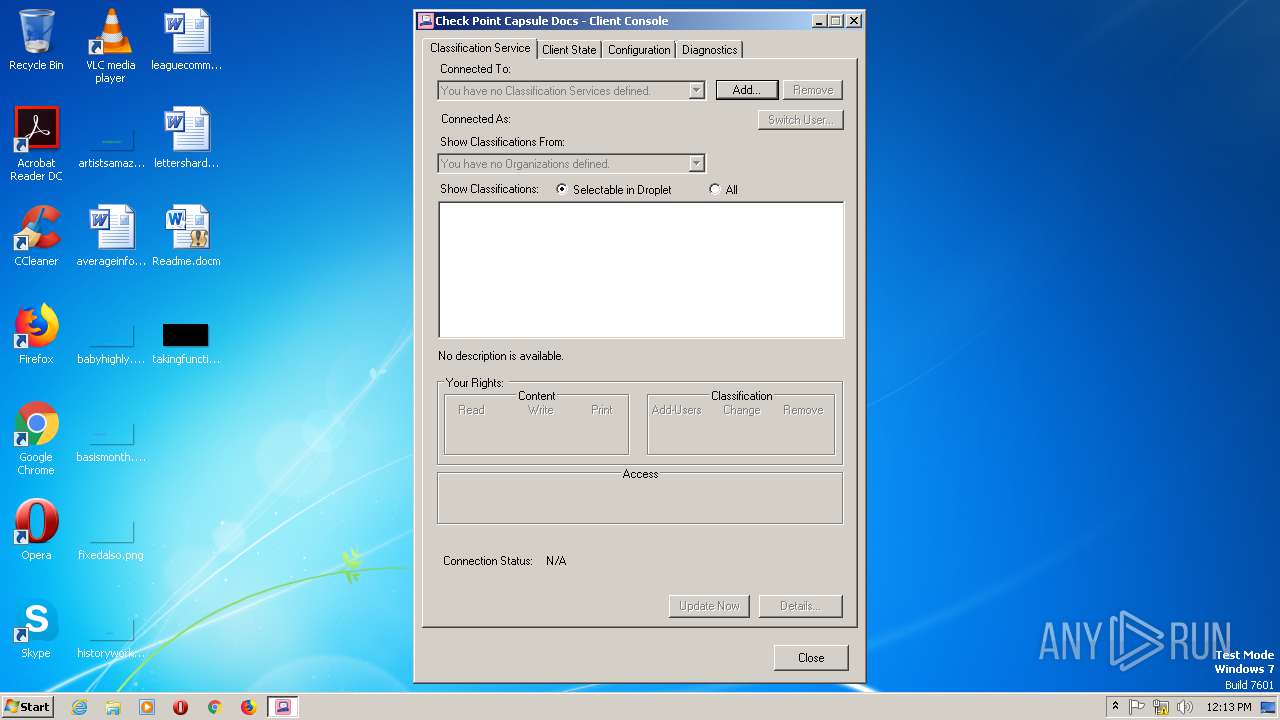
Task: Select the Readme.docm file icon
Action: (186, 236)
